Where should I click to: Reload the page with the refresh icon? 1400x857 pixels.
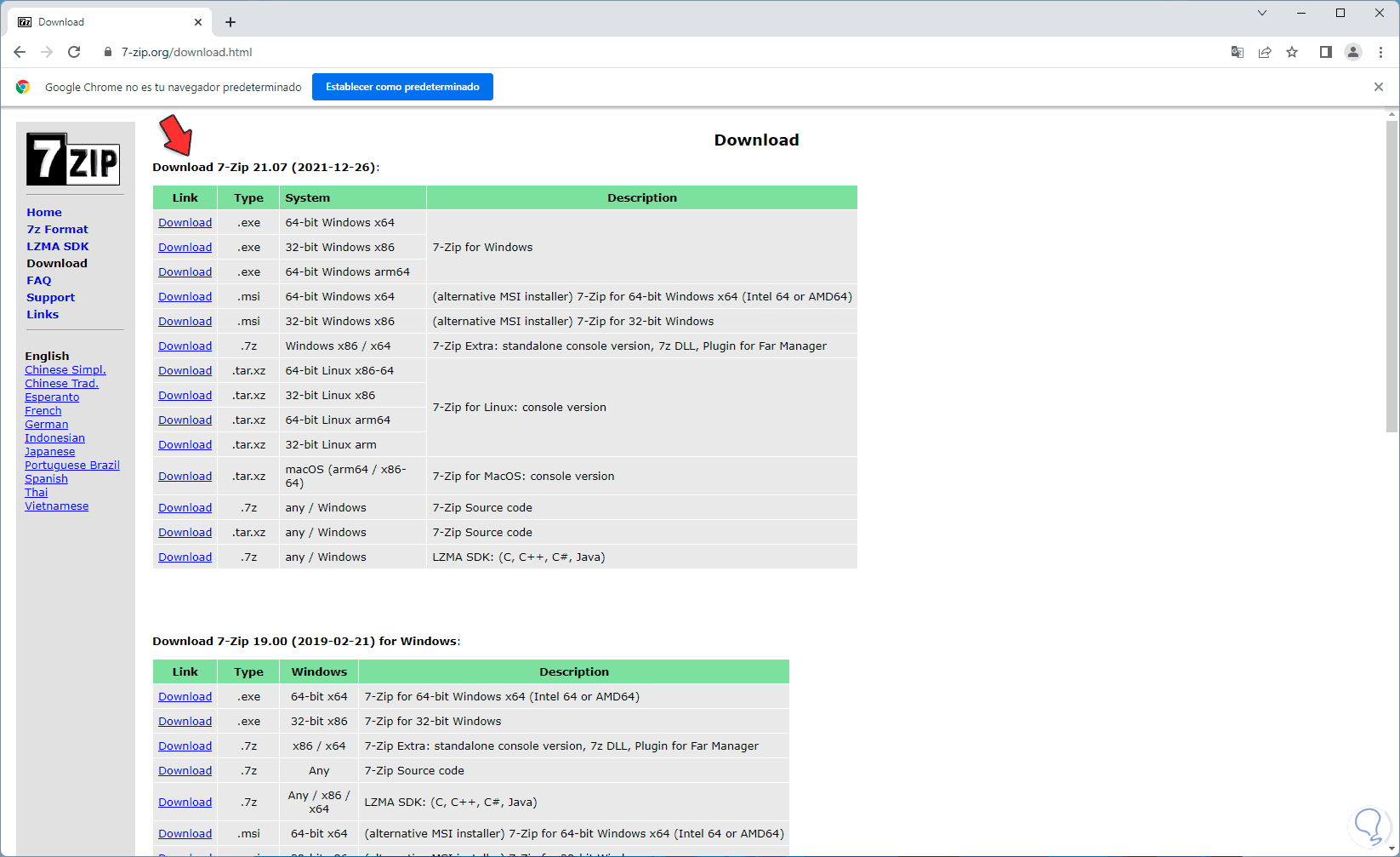(x=74, y=52)
